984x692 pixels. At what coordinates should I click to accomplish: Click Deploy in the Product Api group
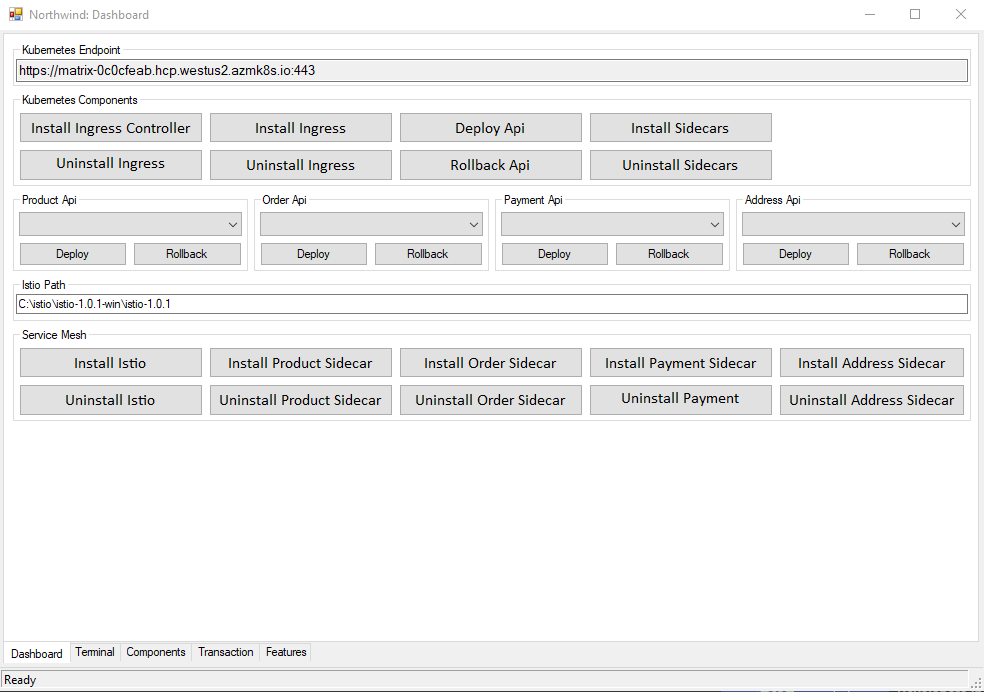click(73, 254)
